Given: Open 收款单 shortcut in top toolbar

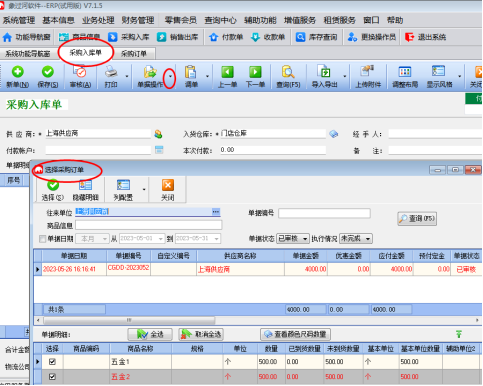Looking at the screenshot, I should [x=268, y=37].
